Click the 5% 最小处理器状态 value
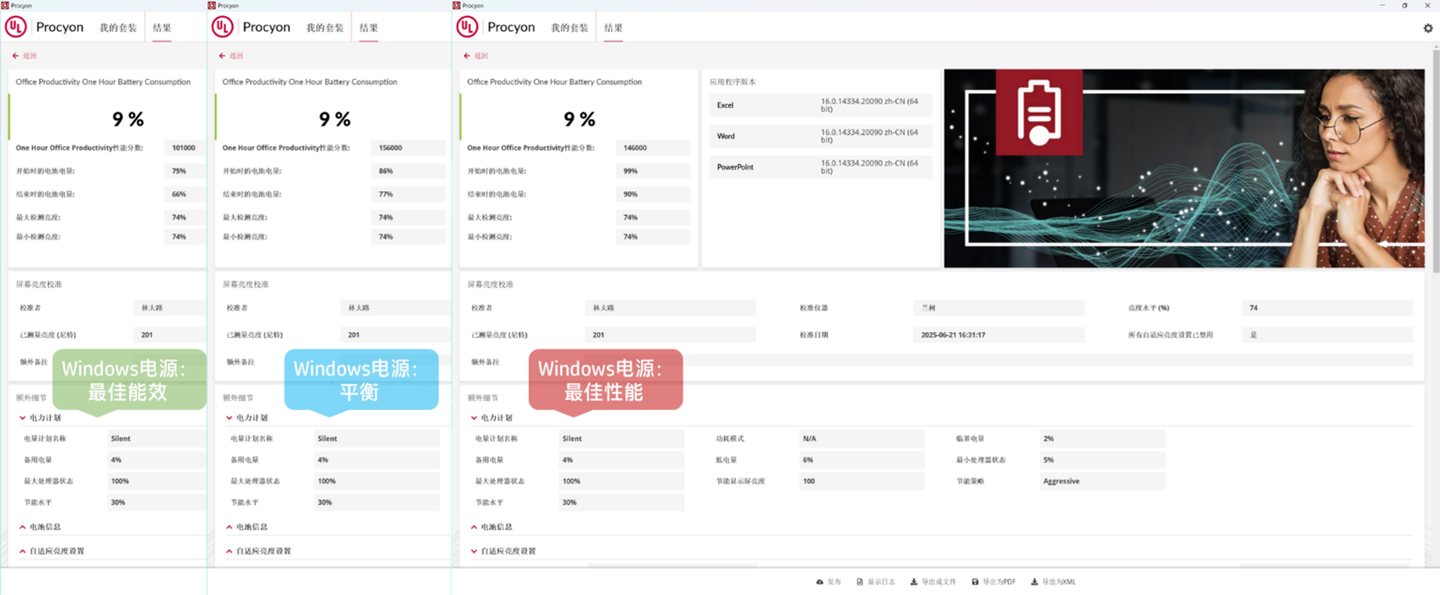 pos(1103,460)
